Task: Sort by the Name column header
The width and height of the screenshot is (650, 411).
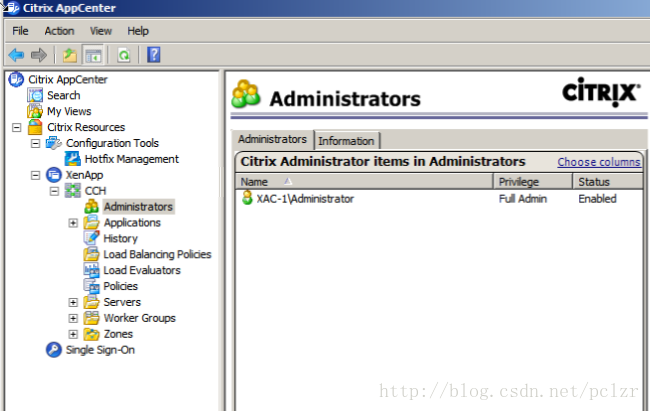Action: click(364, 182)
